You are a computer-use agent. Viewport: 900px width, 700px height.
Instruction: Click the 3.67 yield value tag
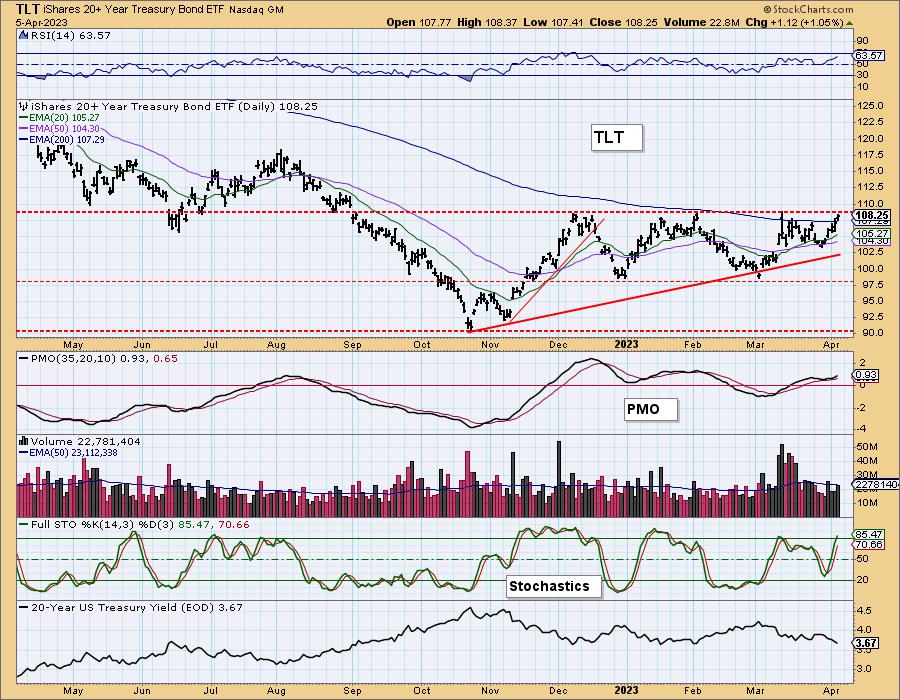click(867, 643)
